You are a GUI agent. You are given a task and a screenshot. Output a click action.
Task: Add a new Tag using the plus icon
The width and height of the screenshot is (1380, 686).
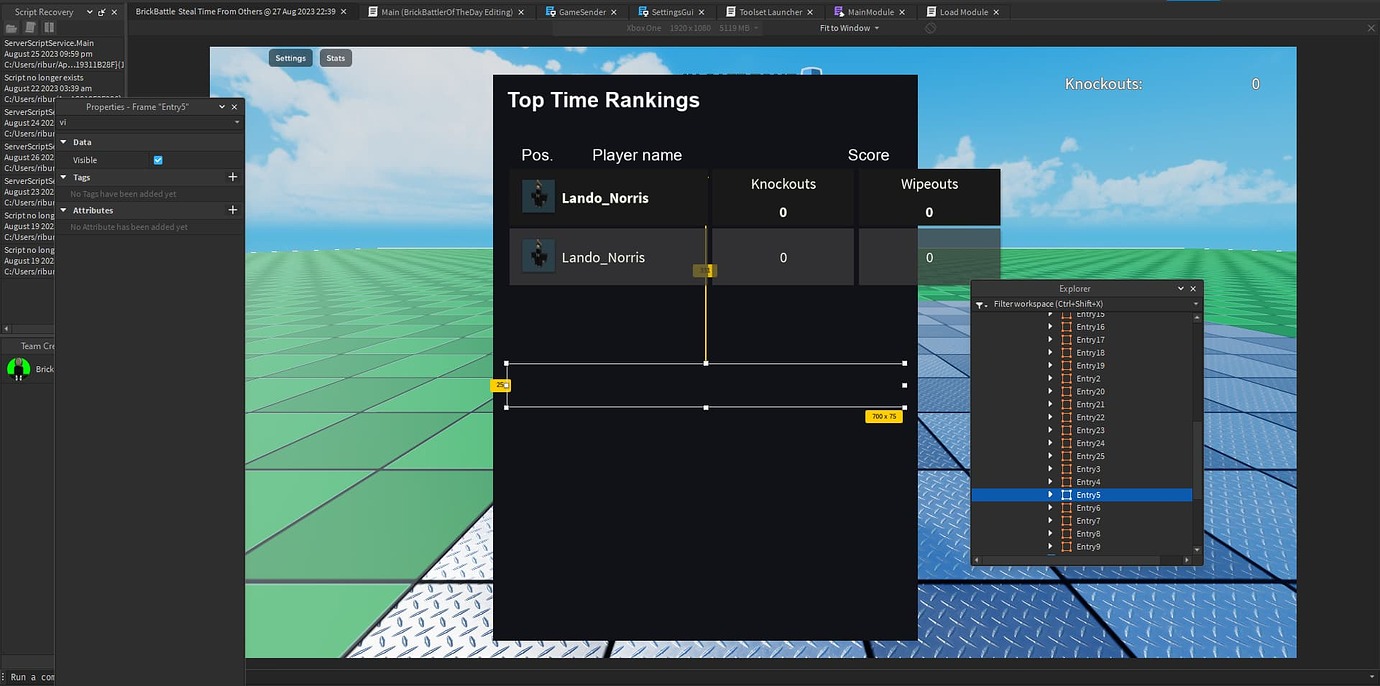pos(232,176)
